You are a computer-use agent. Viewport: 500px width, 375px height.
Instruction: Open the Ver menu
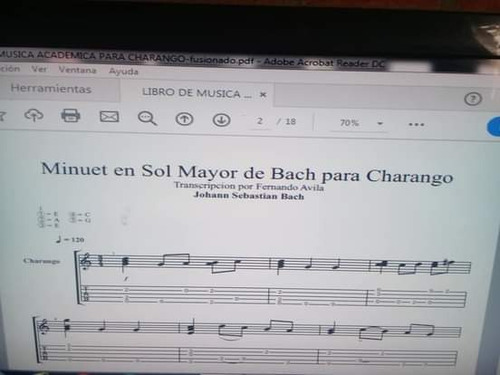[x=39, y=69]
